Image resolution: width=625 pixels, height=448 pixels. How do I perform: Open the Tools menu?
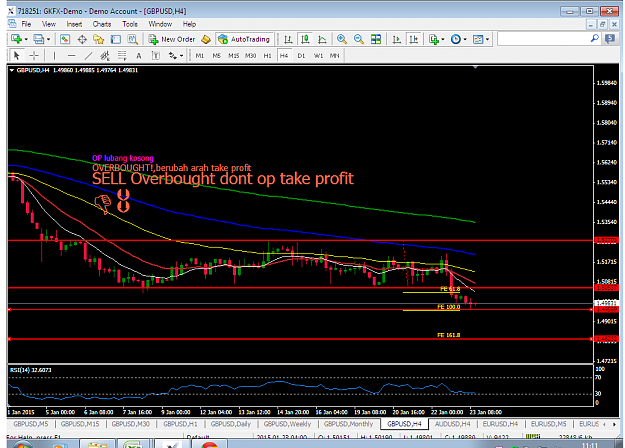tap(130, 24)
